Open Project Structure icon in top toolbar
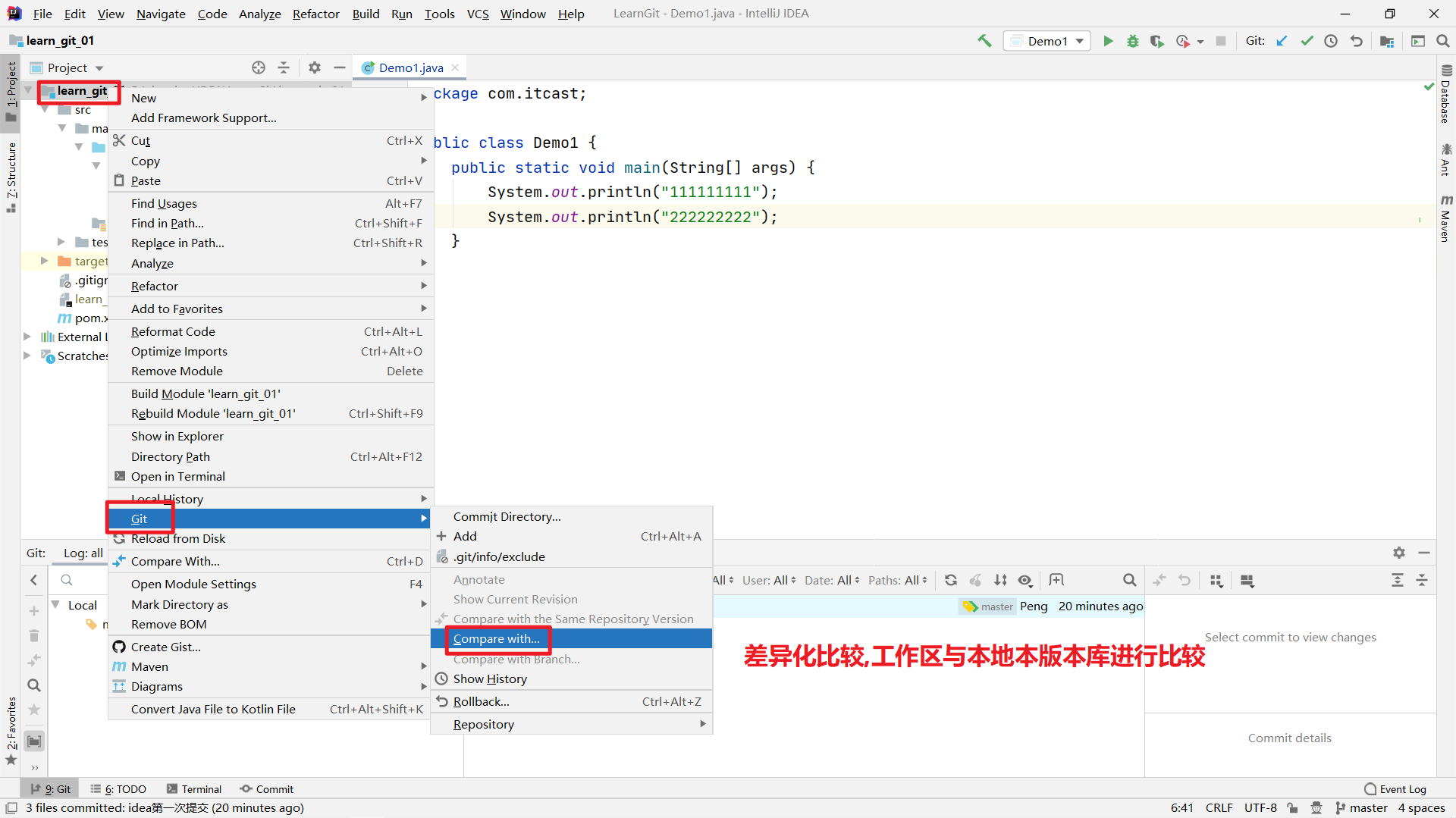 pos(1387,41)
